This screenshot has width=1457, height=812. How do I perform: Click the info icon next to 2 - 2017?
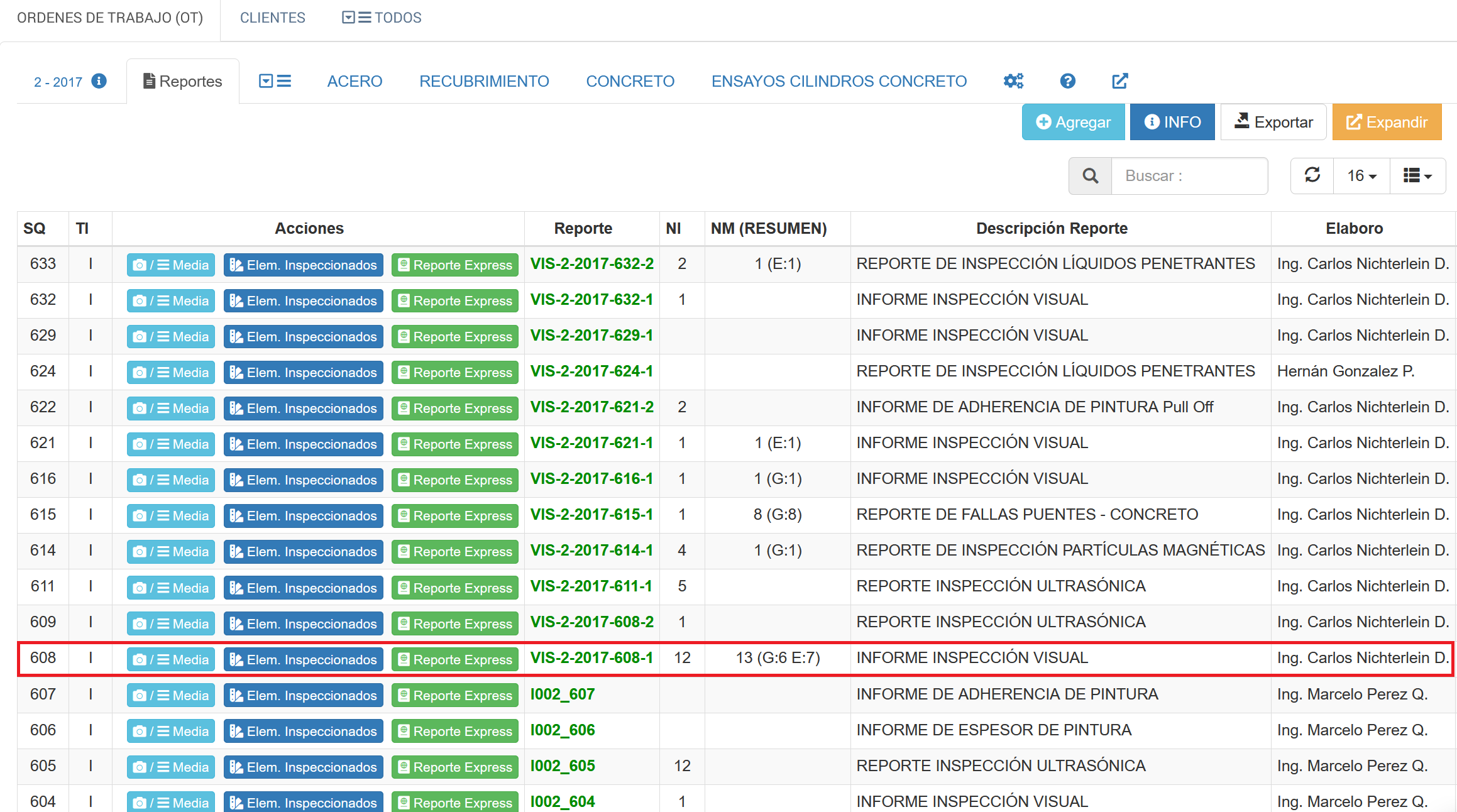click(x=99, y=81)
